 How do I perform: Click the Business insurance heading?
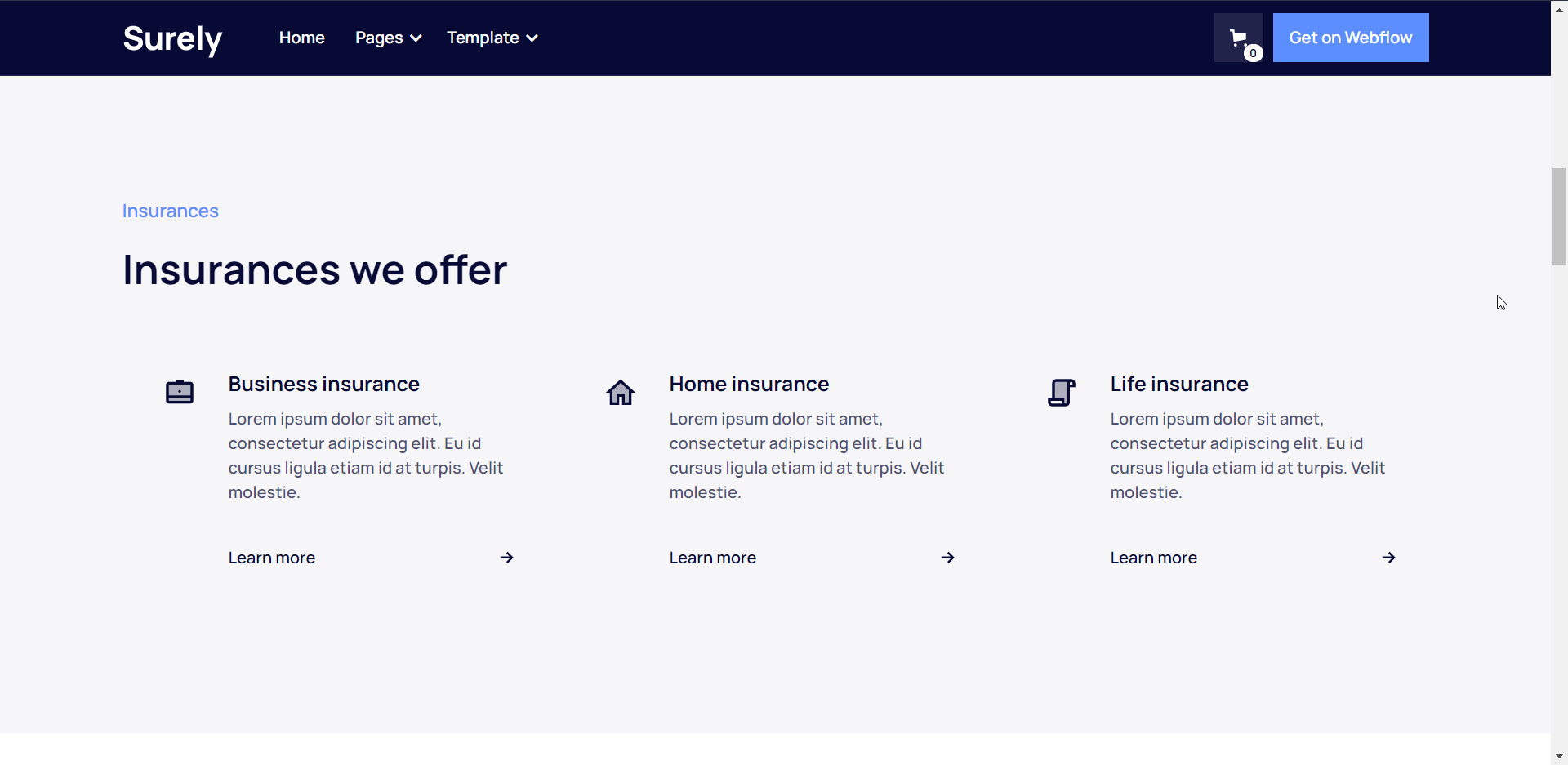point(324,384)
